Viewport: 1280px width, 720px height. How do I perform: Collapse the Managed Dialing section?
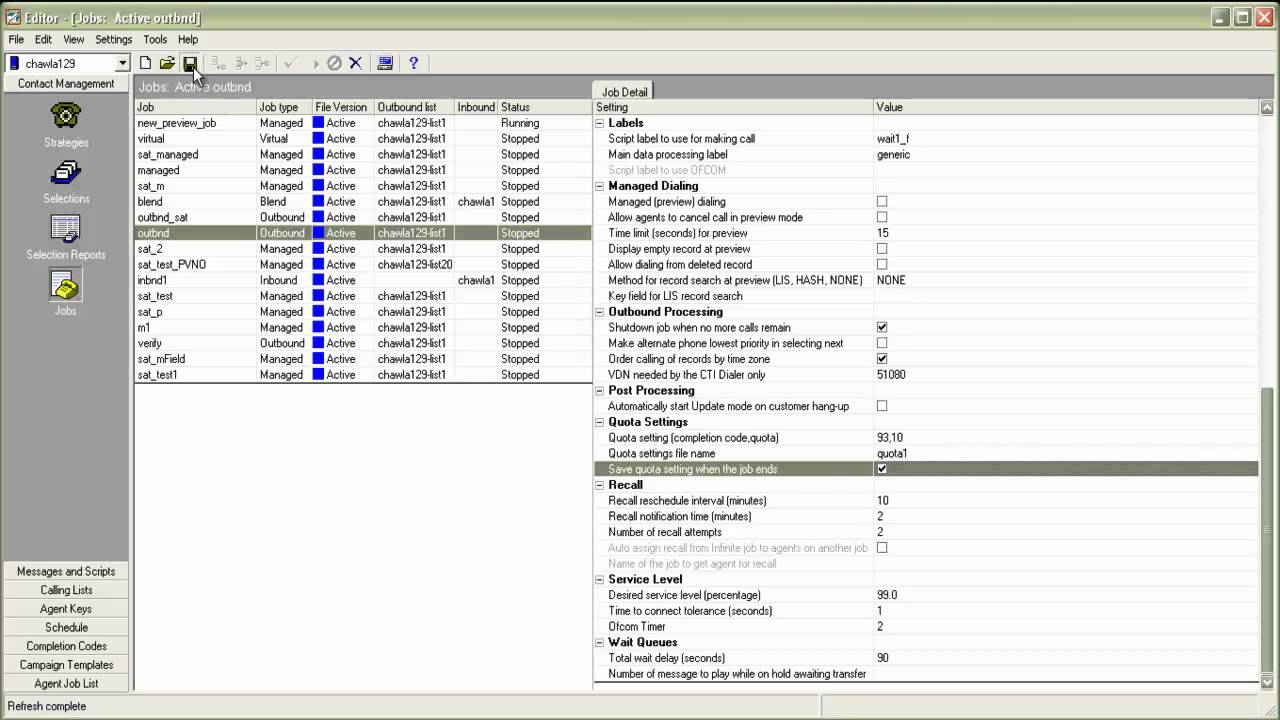coord(600,186)
